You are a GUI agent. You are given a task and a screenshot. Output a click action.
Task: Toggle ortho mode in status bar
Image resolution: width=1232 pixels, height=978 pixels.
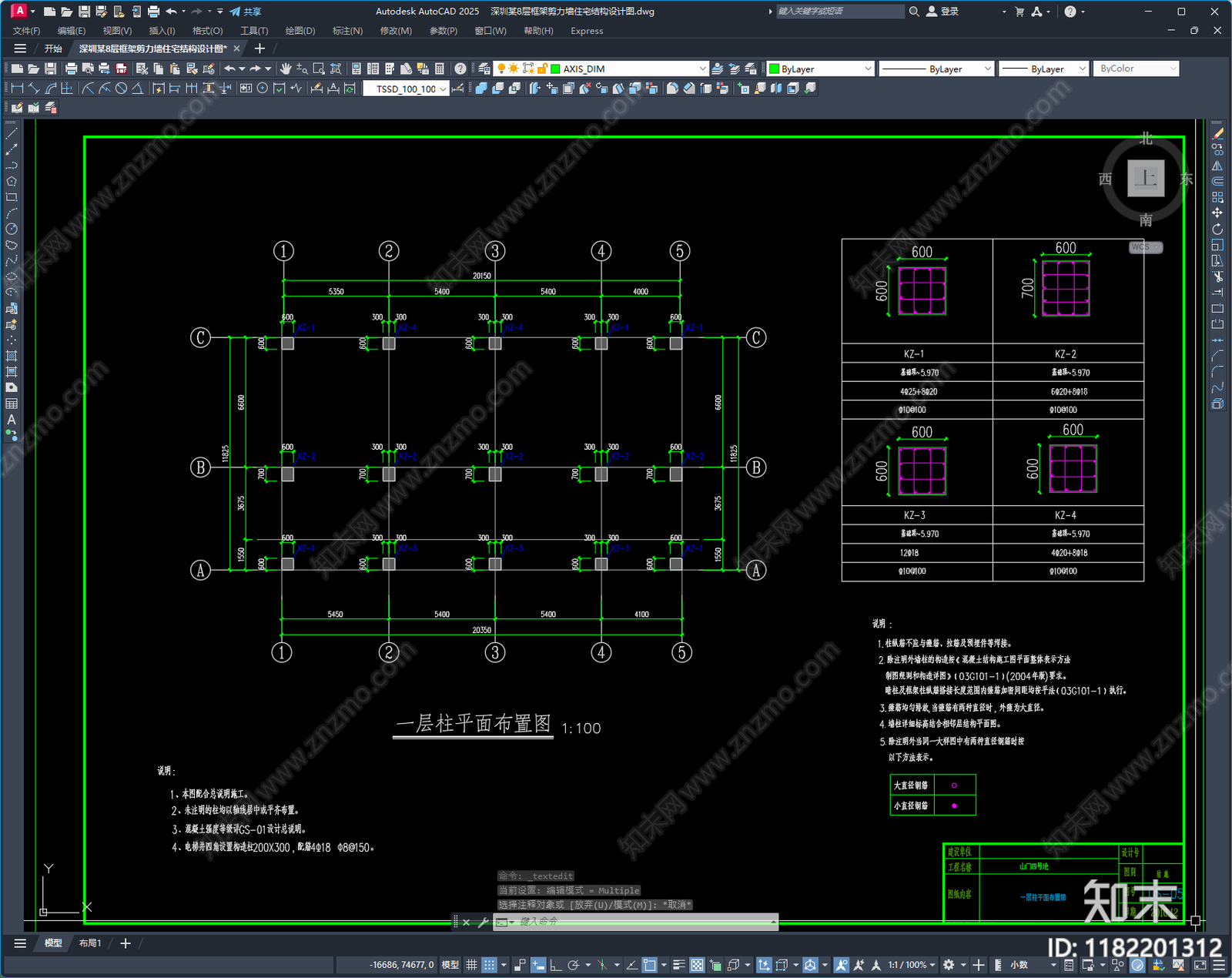555,965
